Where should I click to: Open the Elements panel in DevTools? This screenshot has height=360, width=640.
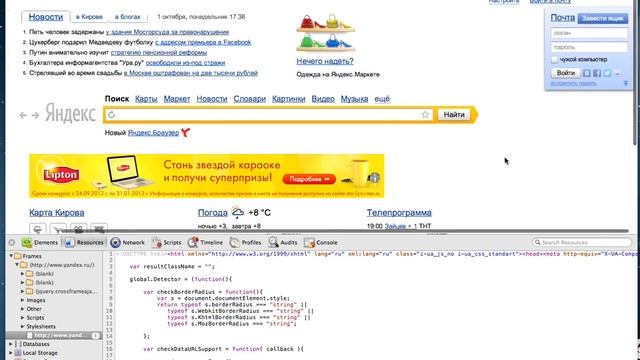pos(40,242)
